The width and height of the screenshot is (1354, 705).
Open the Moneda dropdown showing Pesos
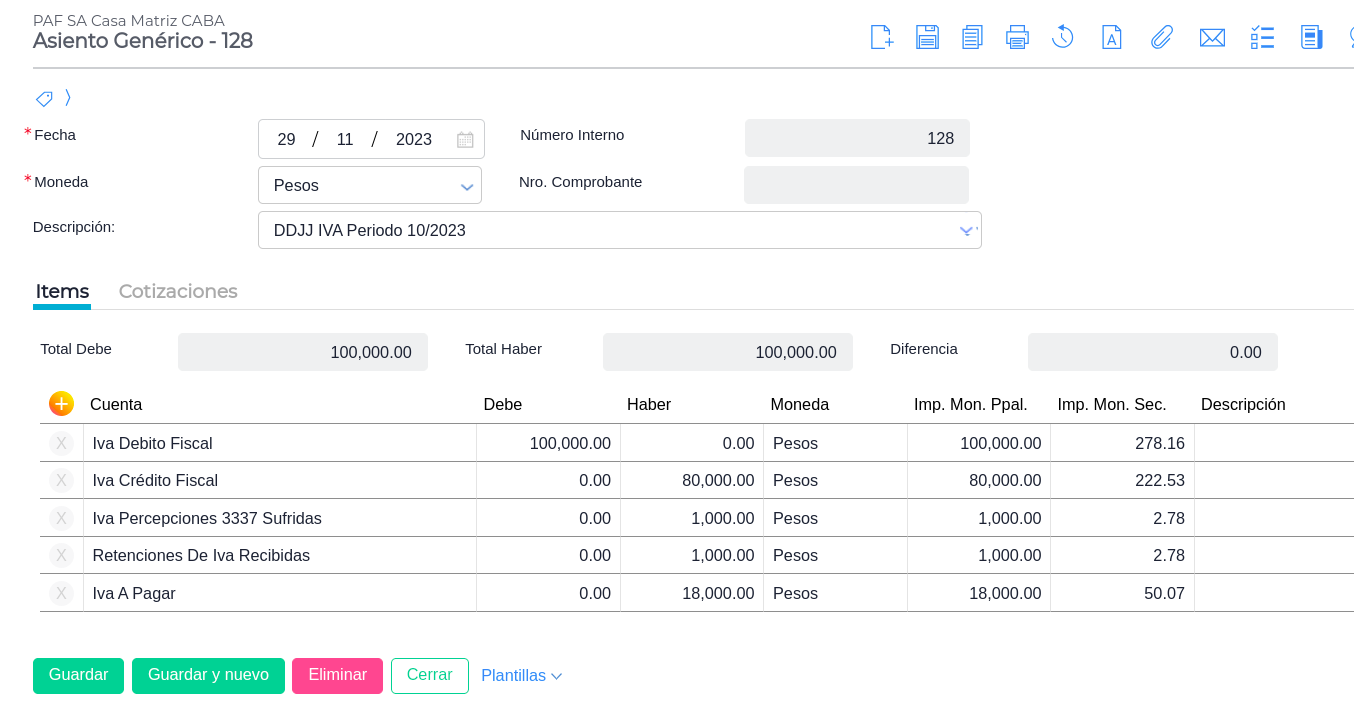click(369, 185)
